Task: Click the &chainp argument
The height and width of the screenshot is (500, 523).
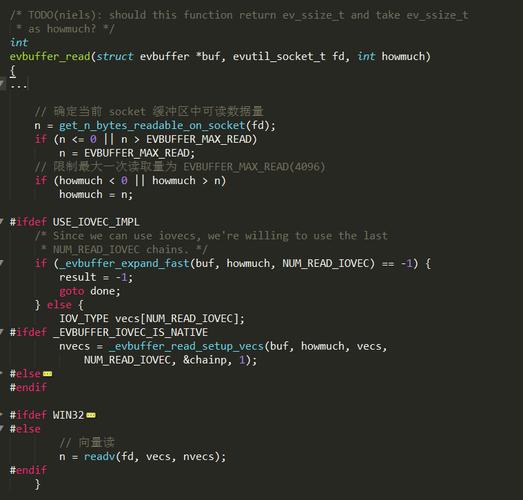Action: pyautogui.click(x=204, y=360)
